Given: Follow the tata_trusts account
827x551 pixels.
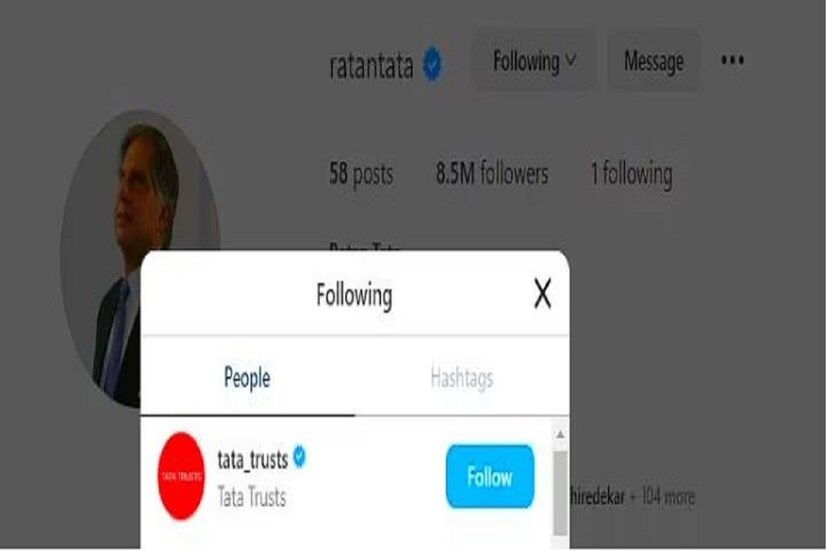Looking at the screenshot, I should (490, 477).
